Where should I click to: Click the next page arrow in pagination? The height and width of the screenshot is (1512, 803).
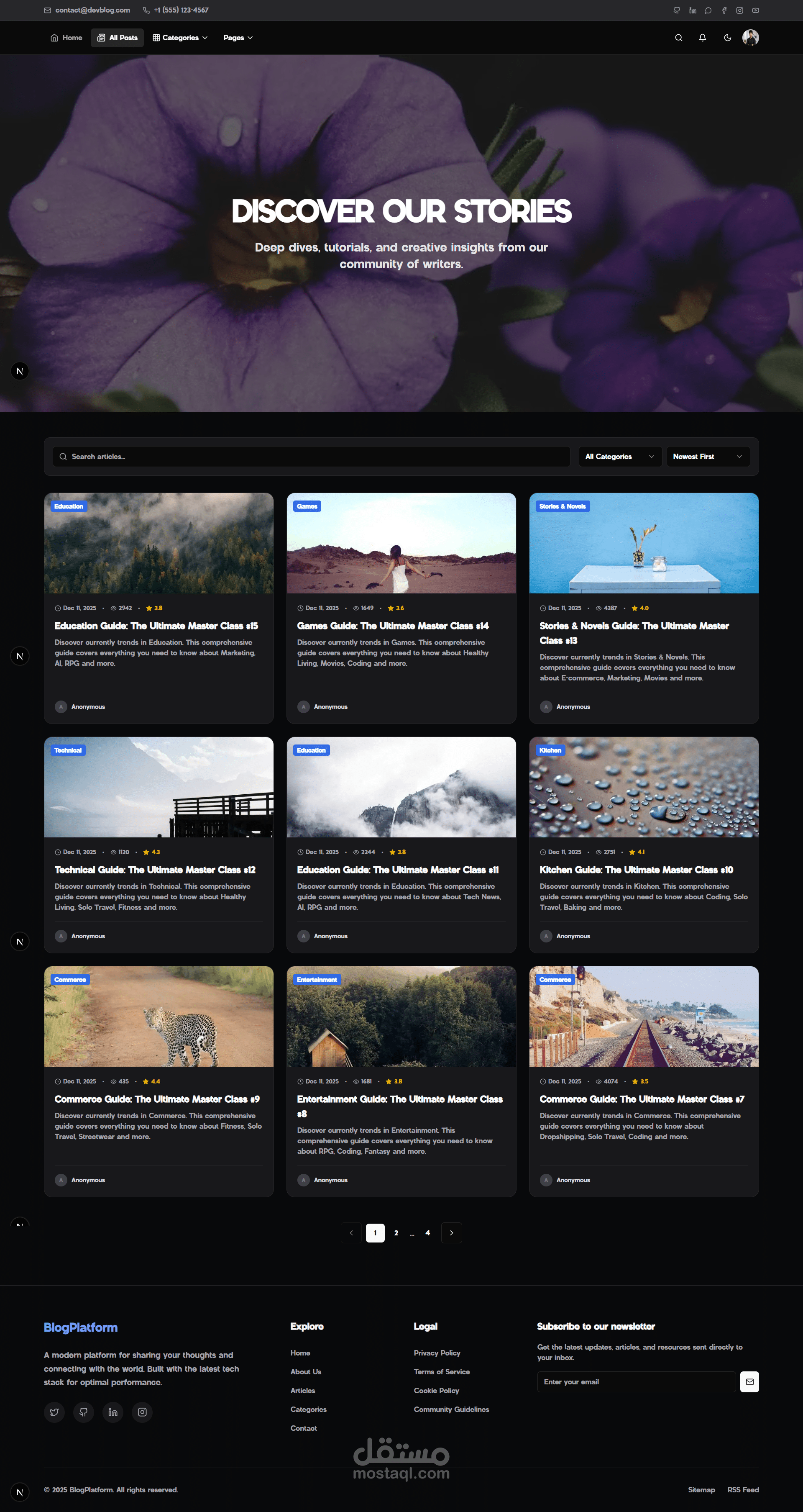point(451,1232)
